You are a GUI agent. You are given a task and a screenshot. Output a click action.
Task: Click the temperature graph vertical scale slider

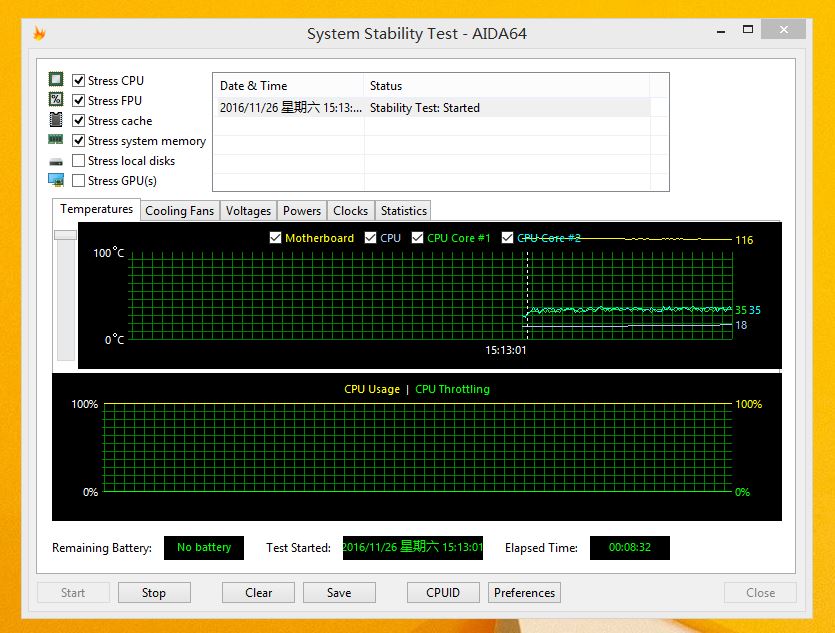(x=66, y=235)
